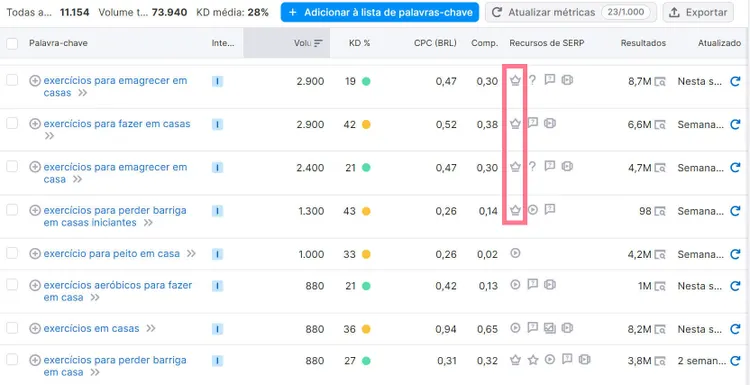The image size is (750, 385).
Task: Refresh metrics for 'exercícios para emagrecer em casas' row
Action: tap(735, 81)
